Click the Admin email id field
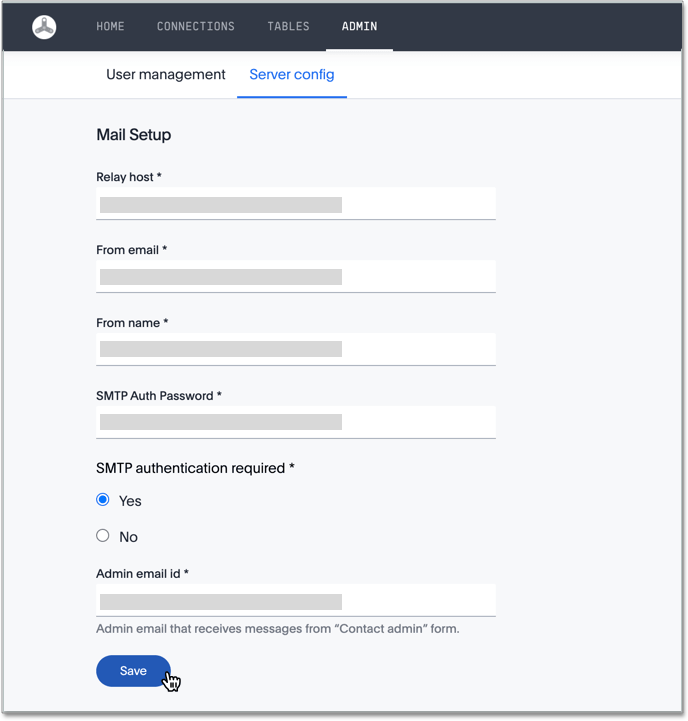The width and height of the screenshot is (688, 721). coord(296,601)
